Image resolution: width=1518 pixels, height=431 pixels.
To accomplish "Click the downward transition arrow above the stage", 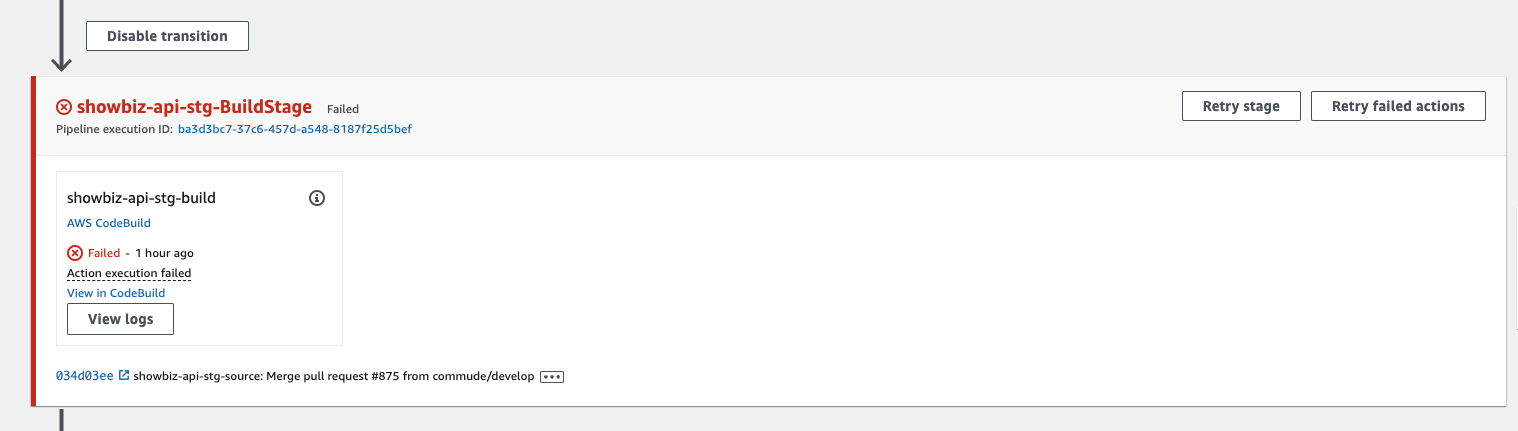I will point(62,36).
